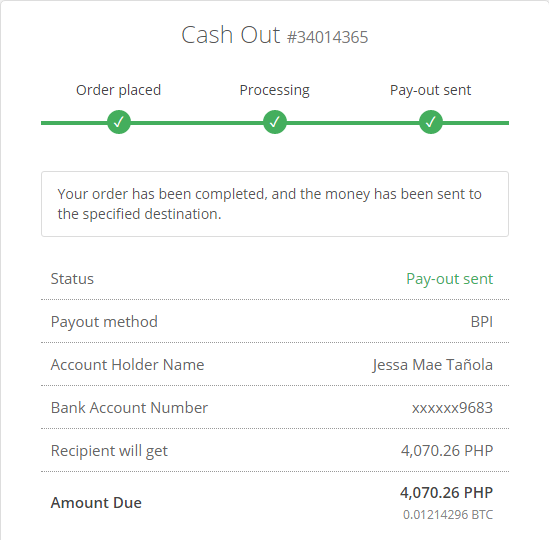Select the Order placed step label
549x540 pixels.
pyautogui.click(x=118, y=90)
